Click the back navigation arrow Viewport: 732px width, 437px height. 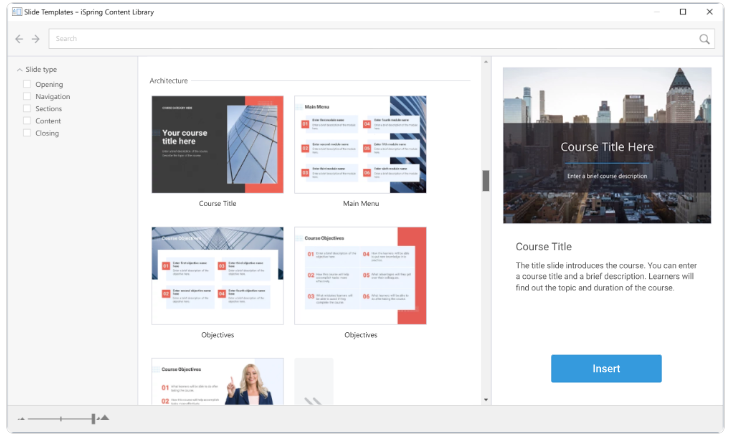(19, 39)
